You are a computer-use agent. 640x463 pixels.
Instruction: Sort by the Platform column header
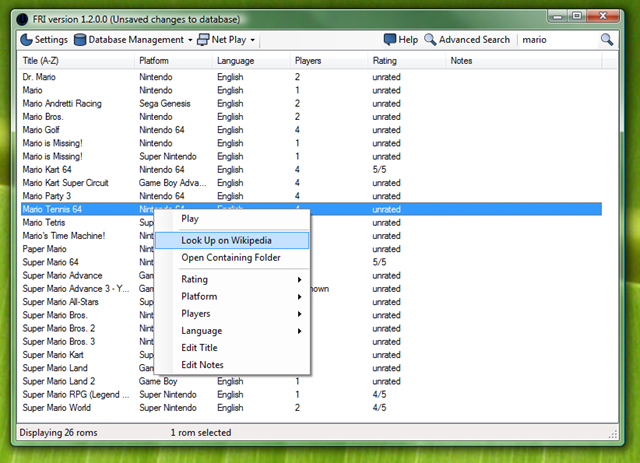[x=173, y=61]
